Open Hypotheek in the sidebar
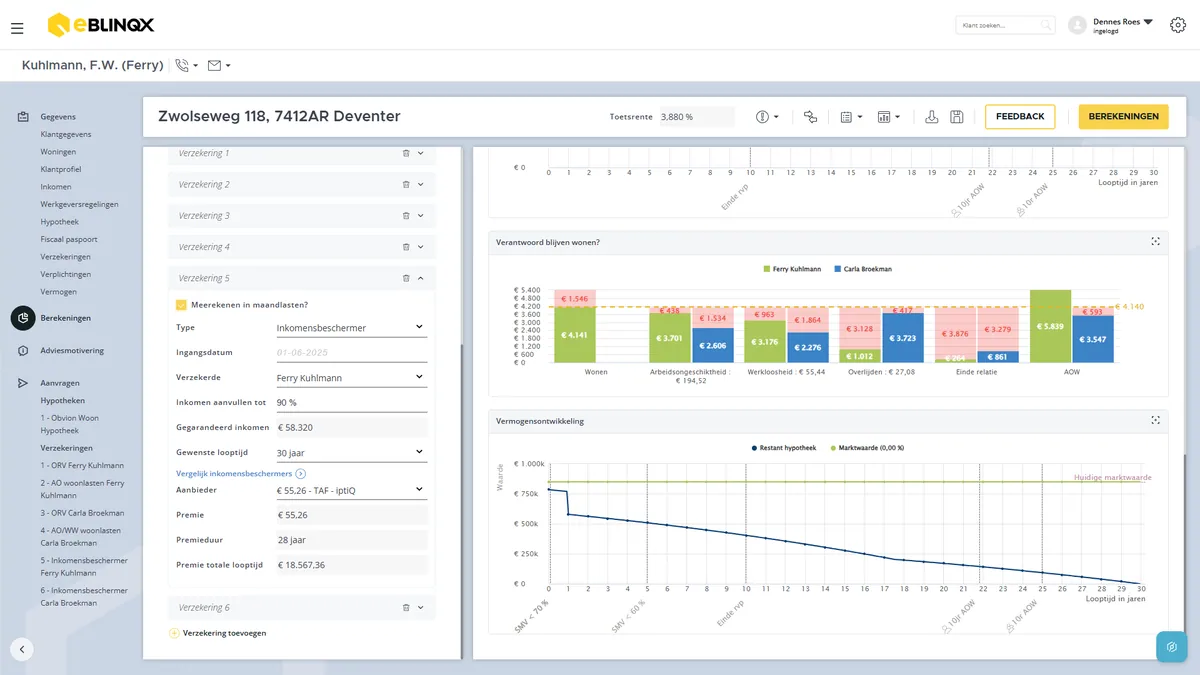 pos(60,222)
